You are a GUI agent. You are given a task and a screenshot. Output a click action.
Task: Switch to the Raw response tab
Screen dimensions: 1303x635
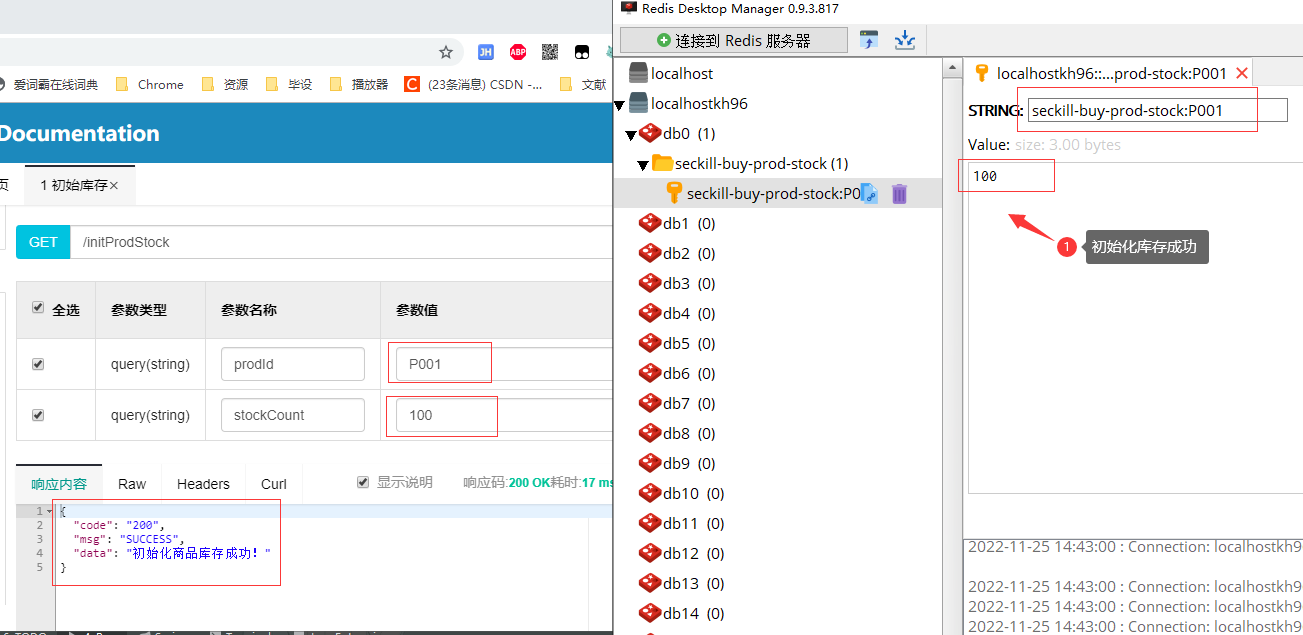132,484
